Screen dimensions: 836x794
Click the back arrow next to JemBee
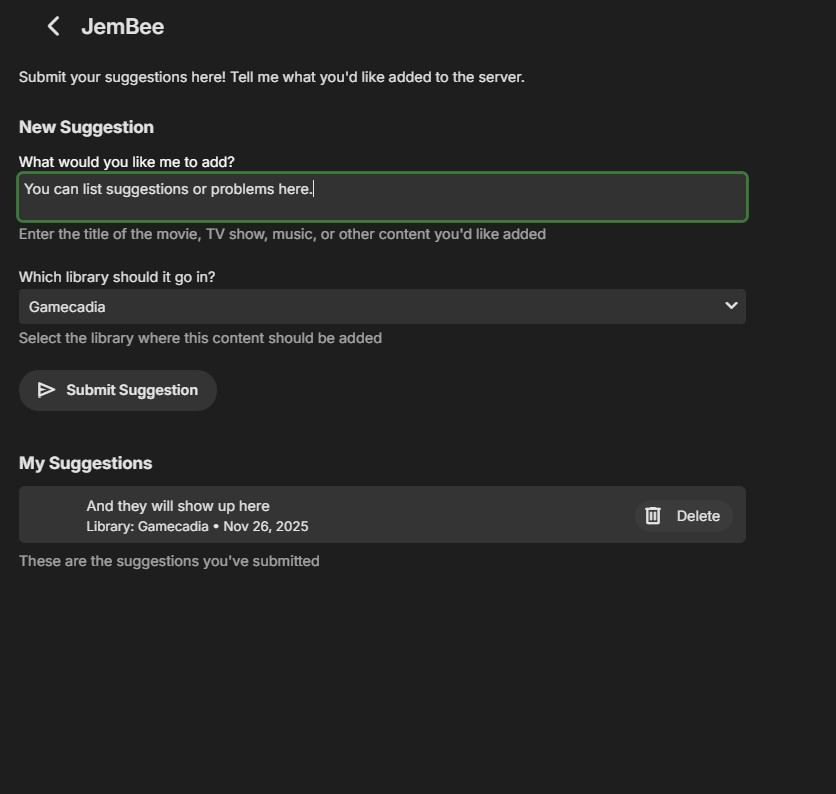coord(54,27)
